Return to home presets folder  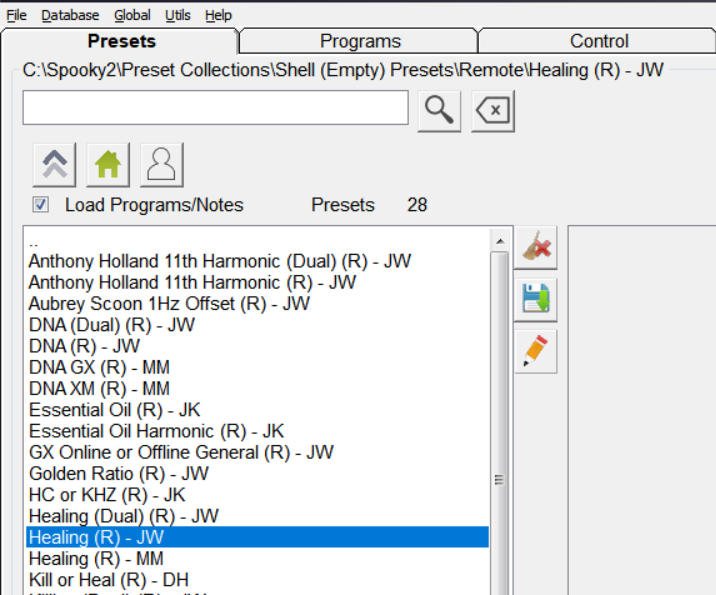click(108, 165)
